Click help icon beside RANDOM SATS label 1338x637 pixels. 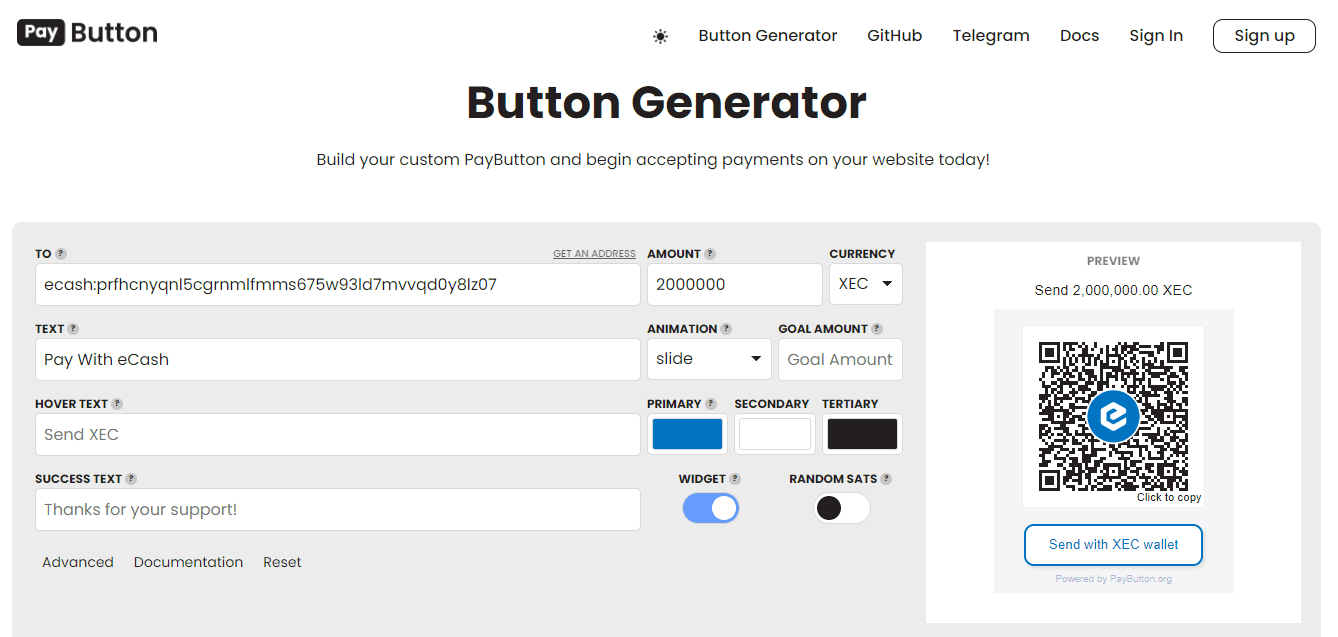[886, 479]
